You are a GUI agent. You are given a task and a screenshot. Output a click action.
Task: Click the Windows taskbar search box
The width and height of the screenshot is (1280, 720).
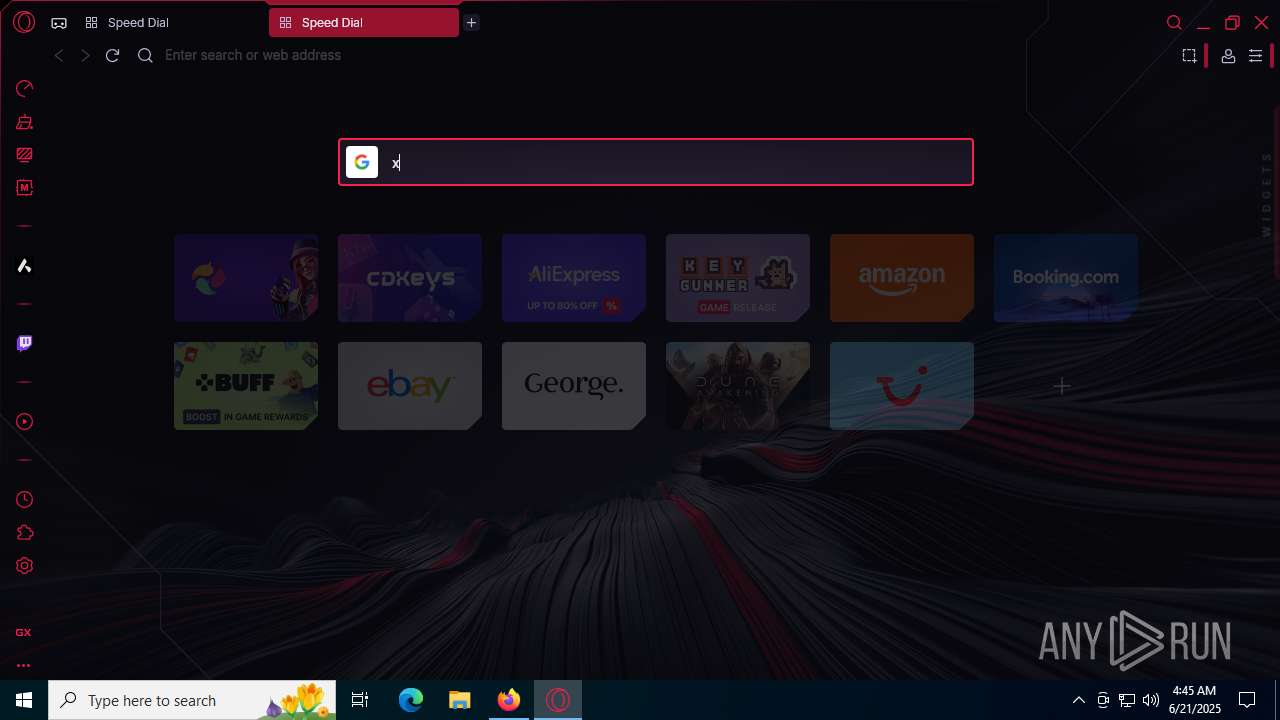point(194,700)
